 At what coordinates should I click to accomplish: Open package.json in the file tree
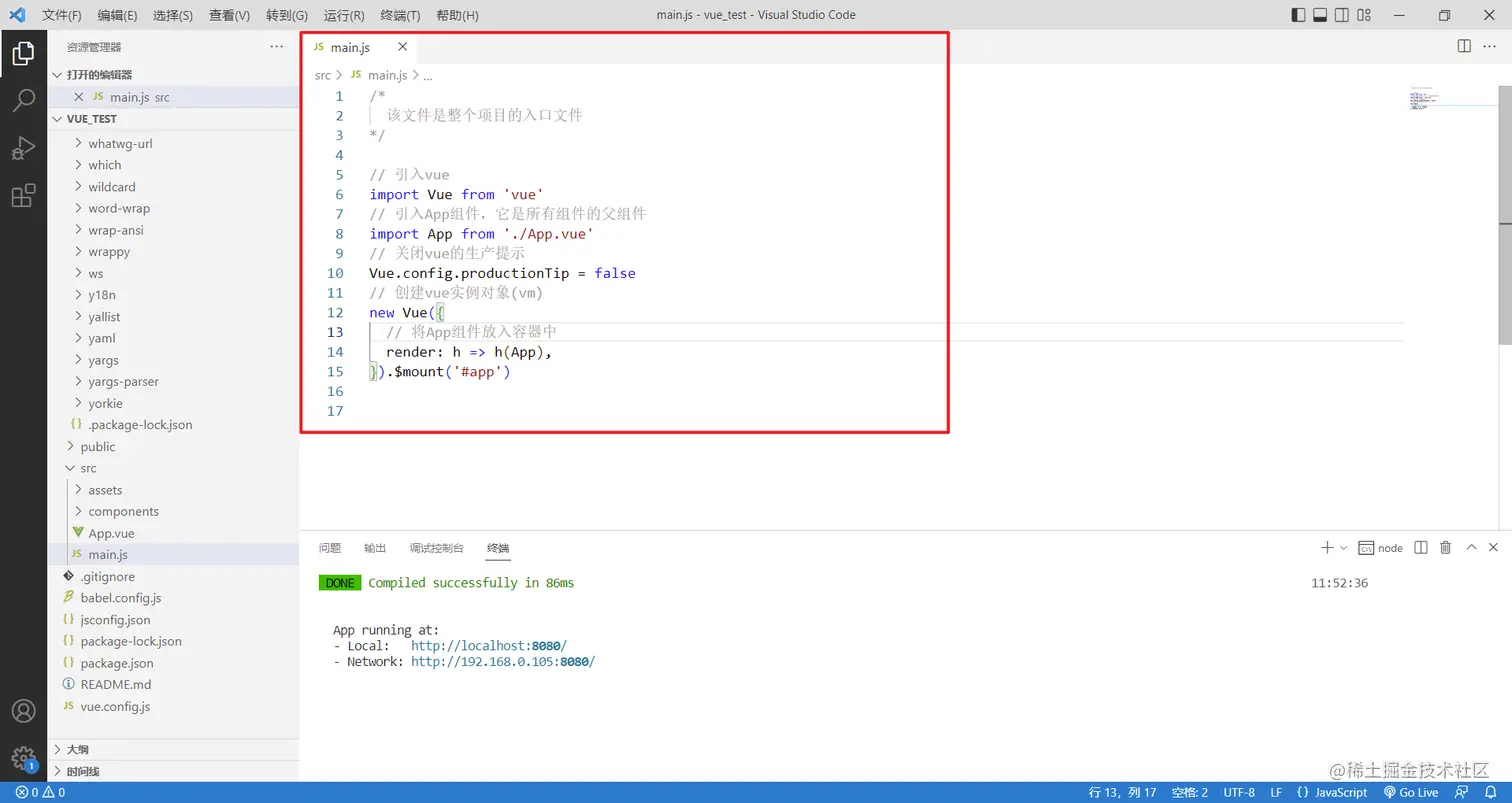174,663
